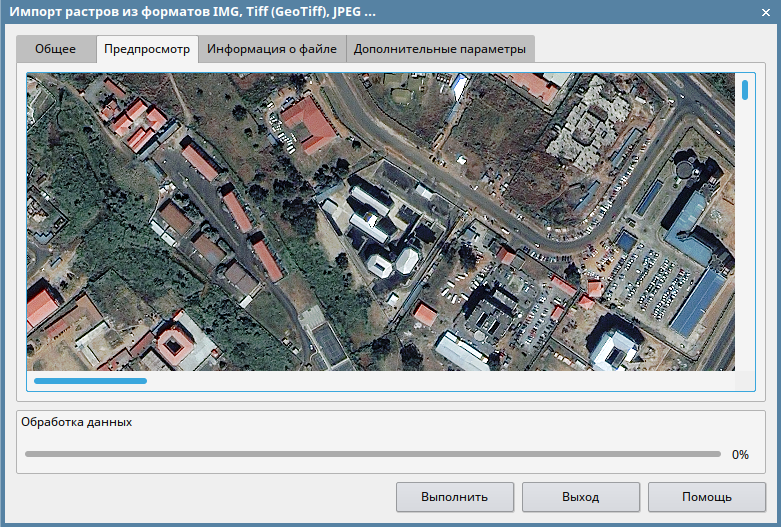Click the vertical scrollbar thumb in preview
Screen dimensions: 781x527
click(x=745, y=90)
